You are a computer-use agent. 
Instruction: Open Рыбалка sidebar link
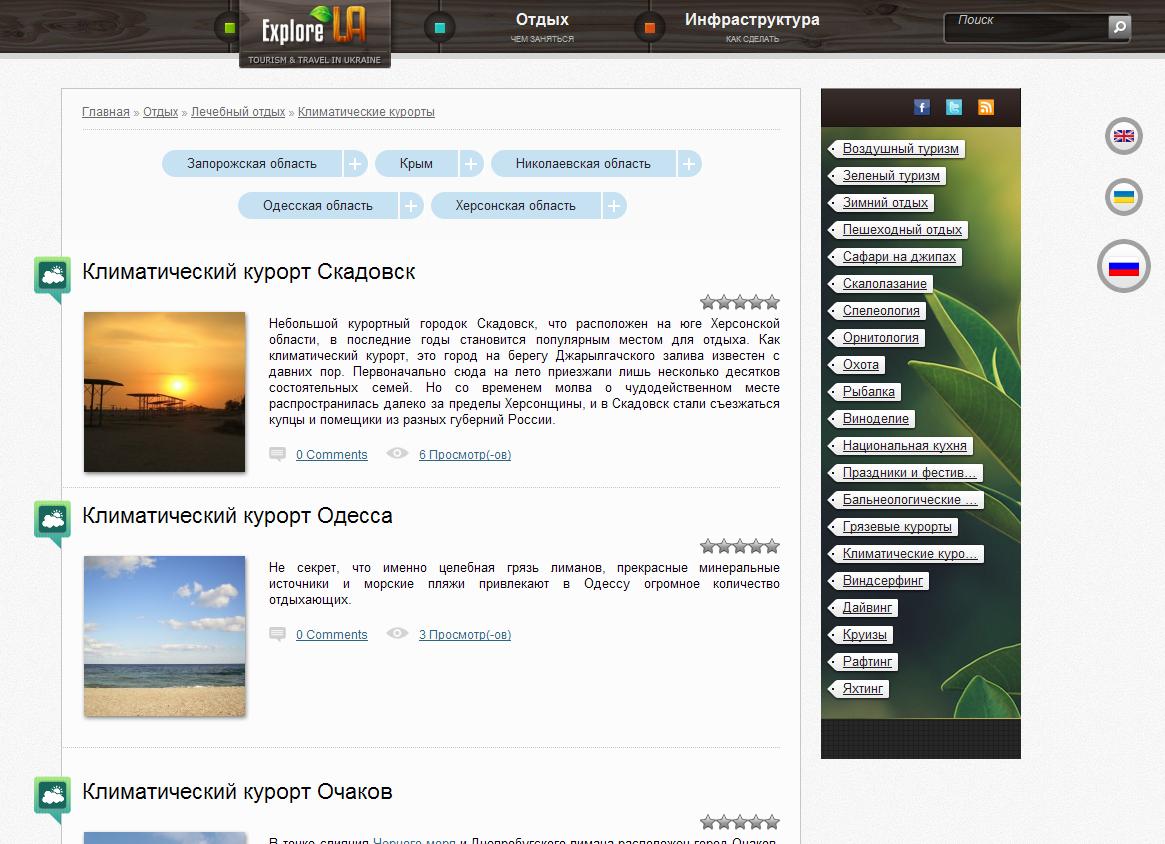click(x=869, y=392)
